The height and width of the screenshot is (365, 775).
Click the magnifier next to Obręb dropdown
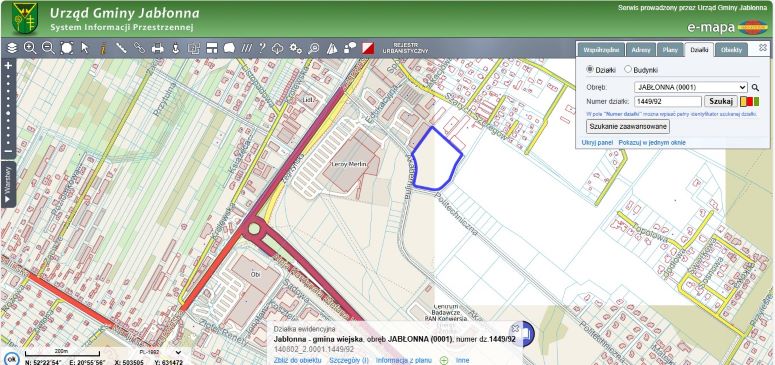(755, 88)
